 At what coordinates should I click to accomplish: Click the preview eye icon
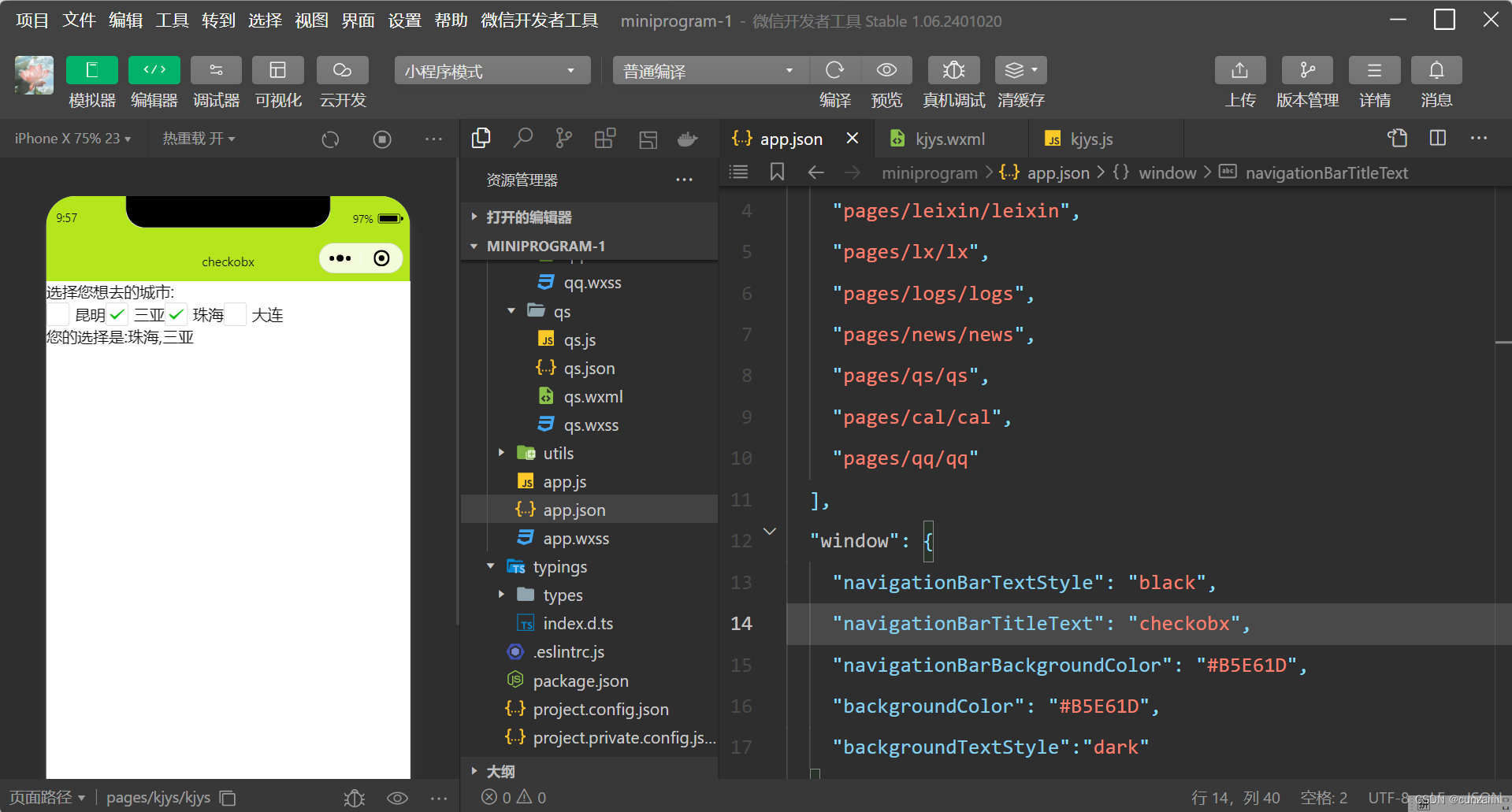click(x=886, y=70)
